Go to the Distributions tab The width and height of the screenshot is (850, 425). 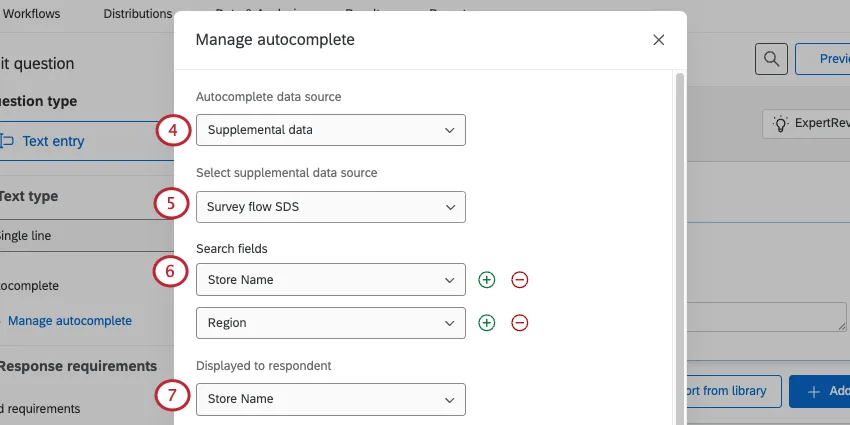click(x=138, y=14)
